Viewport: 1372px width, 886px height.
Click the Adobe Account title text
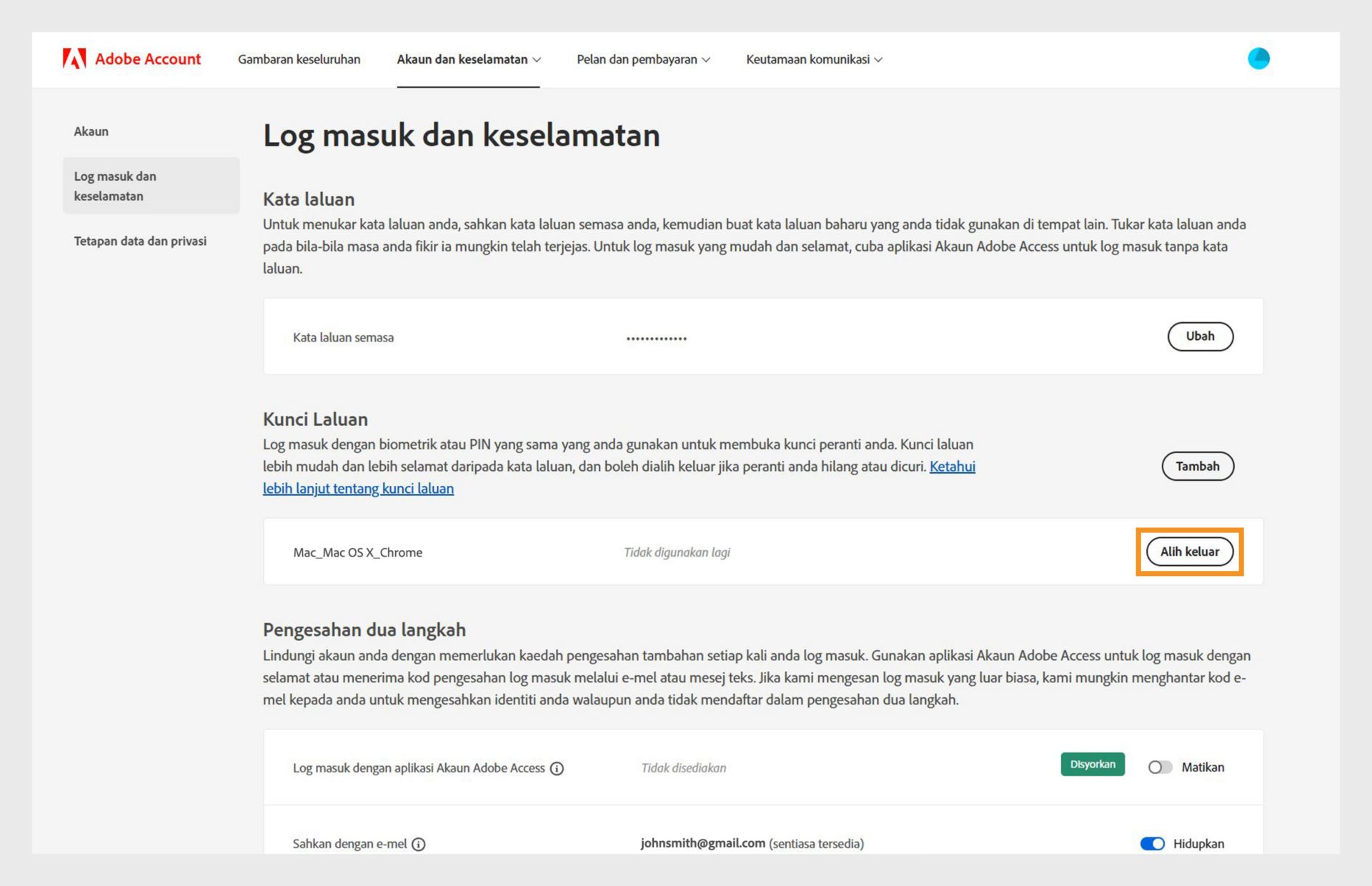[148, 59]
